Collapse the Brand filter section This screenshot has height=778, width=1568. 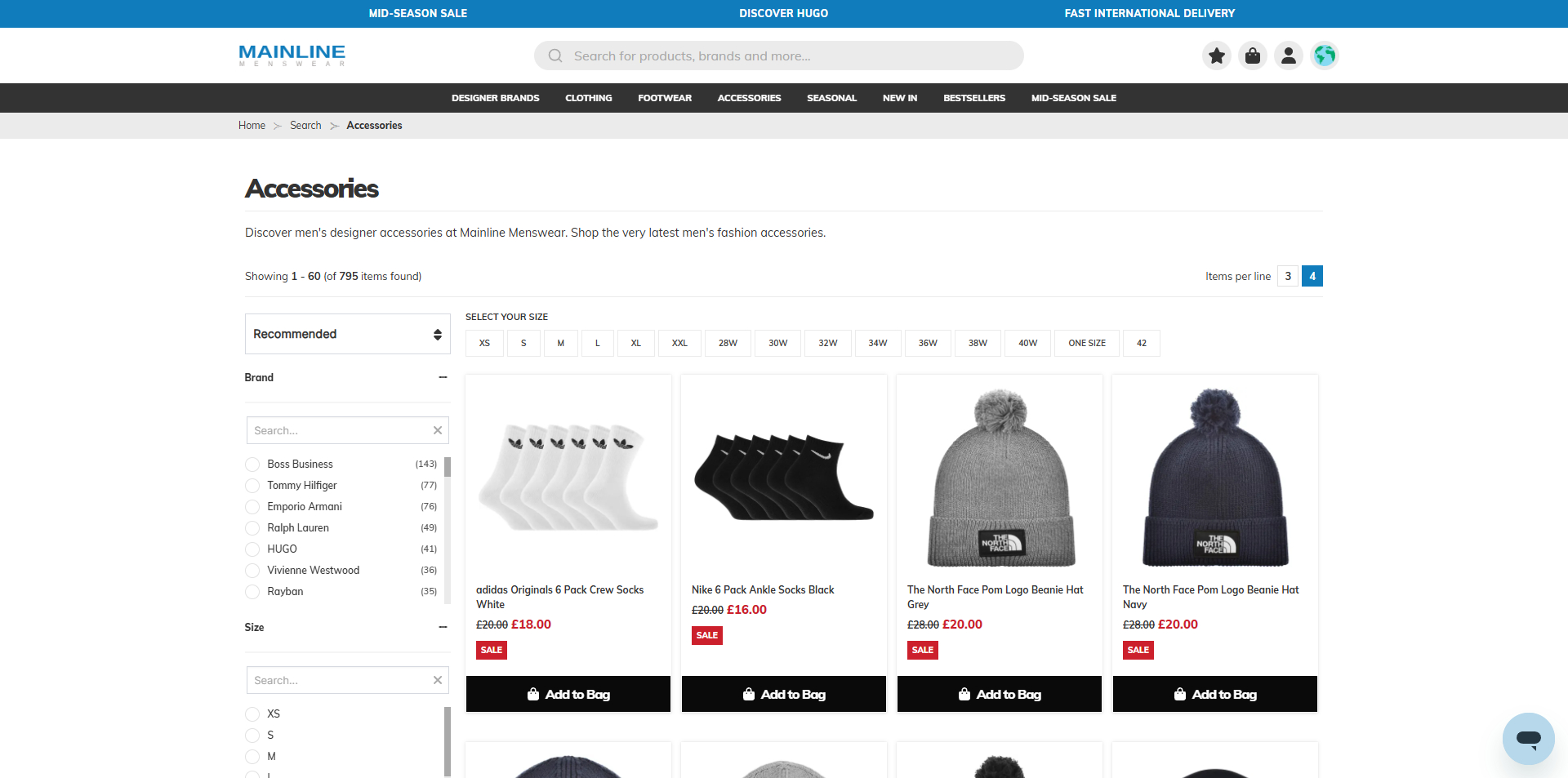(x=443, y=377)
